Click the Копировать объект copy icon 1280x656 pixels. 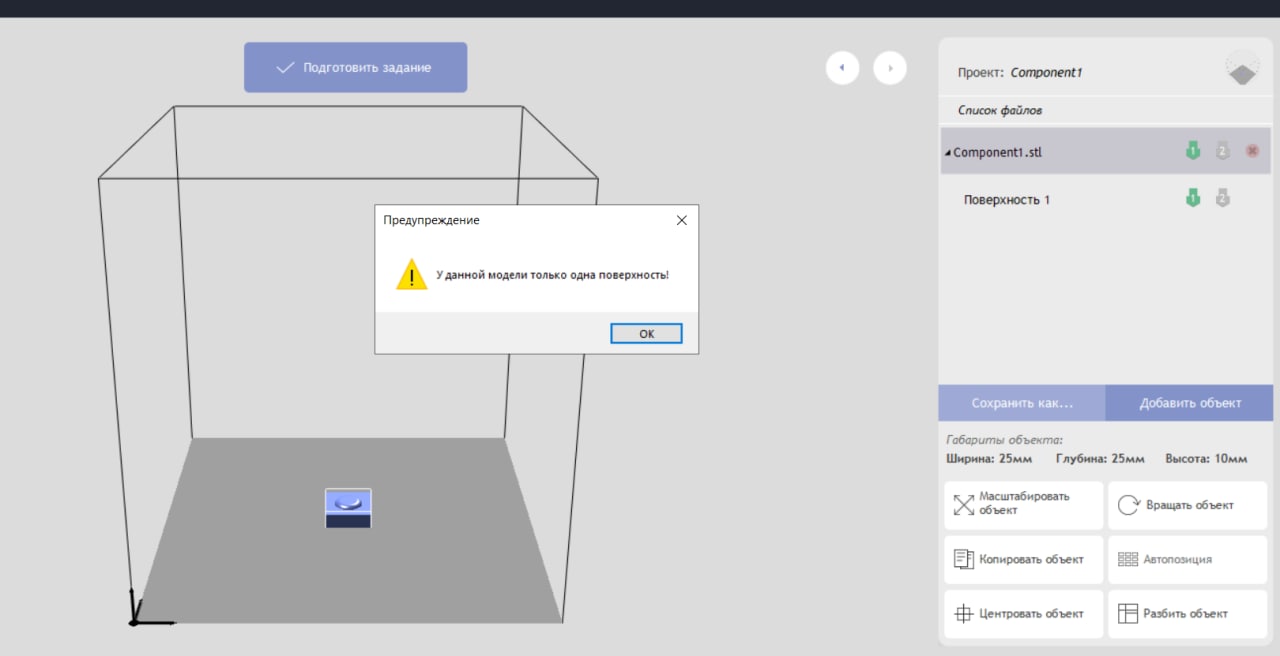pos(963,559)
